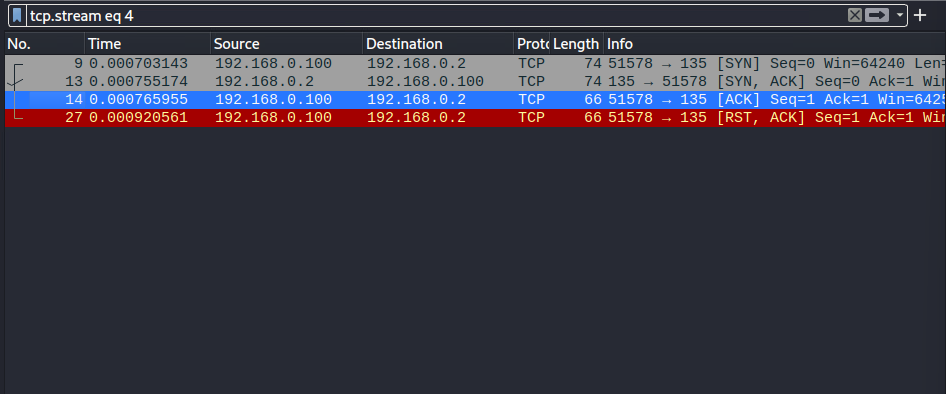
Task: Sort packets by the No. column header
Action: tap(44, 44)
